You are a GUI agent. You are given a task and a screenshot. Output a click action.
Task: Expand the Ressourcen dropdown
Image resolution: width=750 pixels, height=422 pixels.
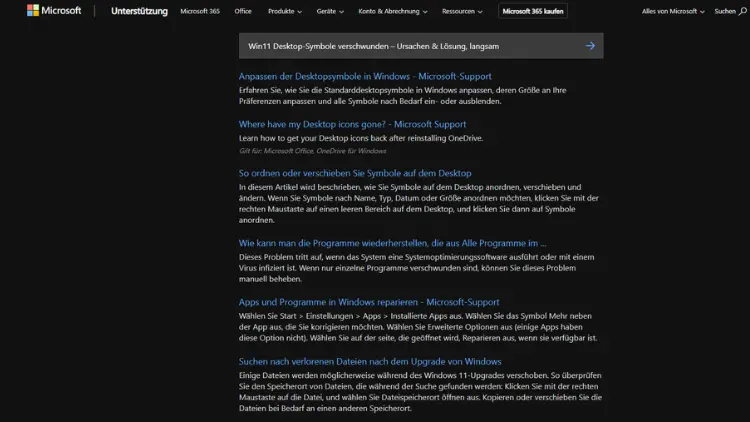[462, 11]
